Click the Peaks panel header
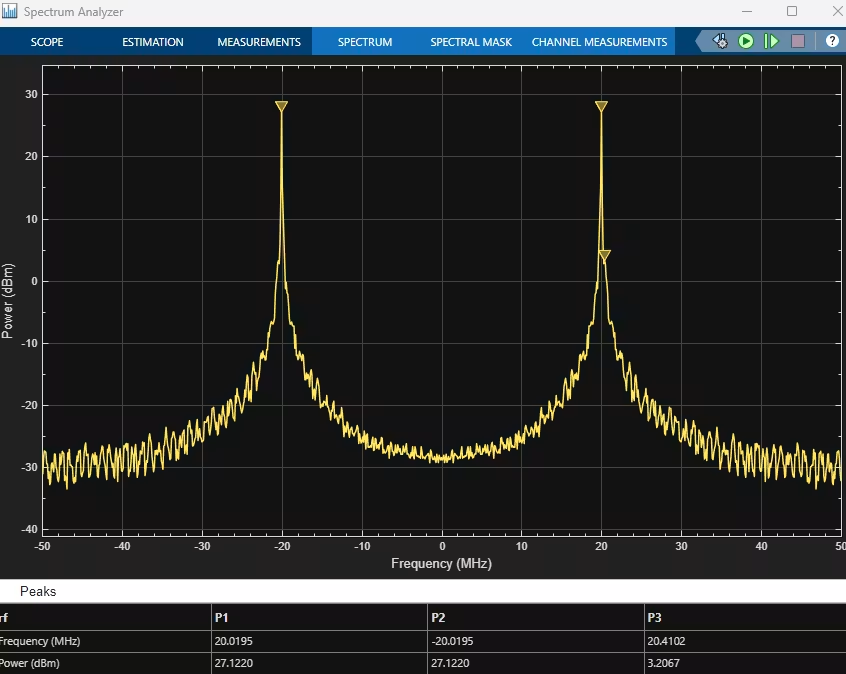846x674 pixels. [38, 591]
